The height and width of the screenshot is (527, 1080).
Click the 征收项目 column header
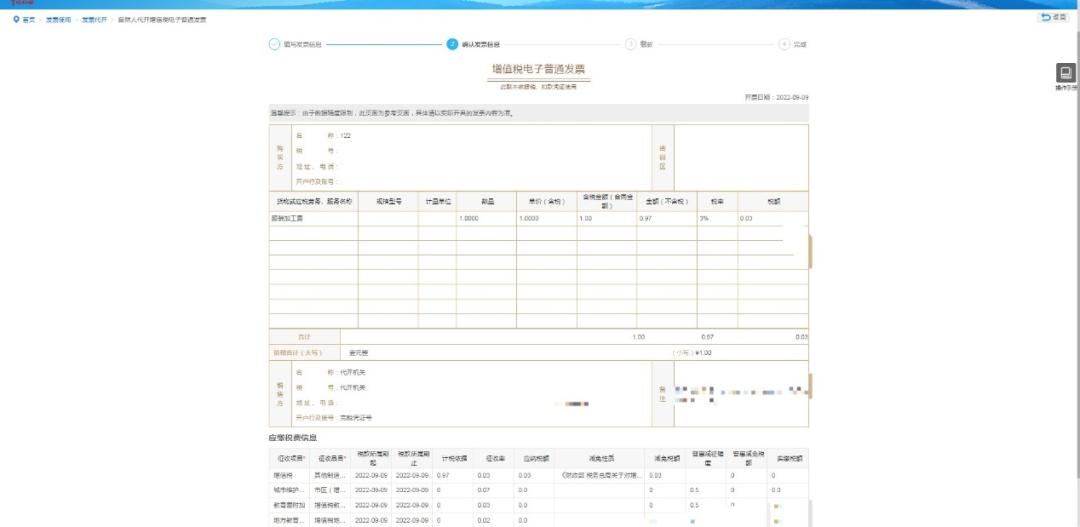tap(290, 458)
